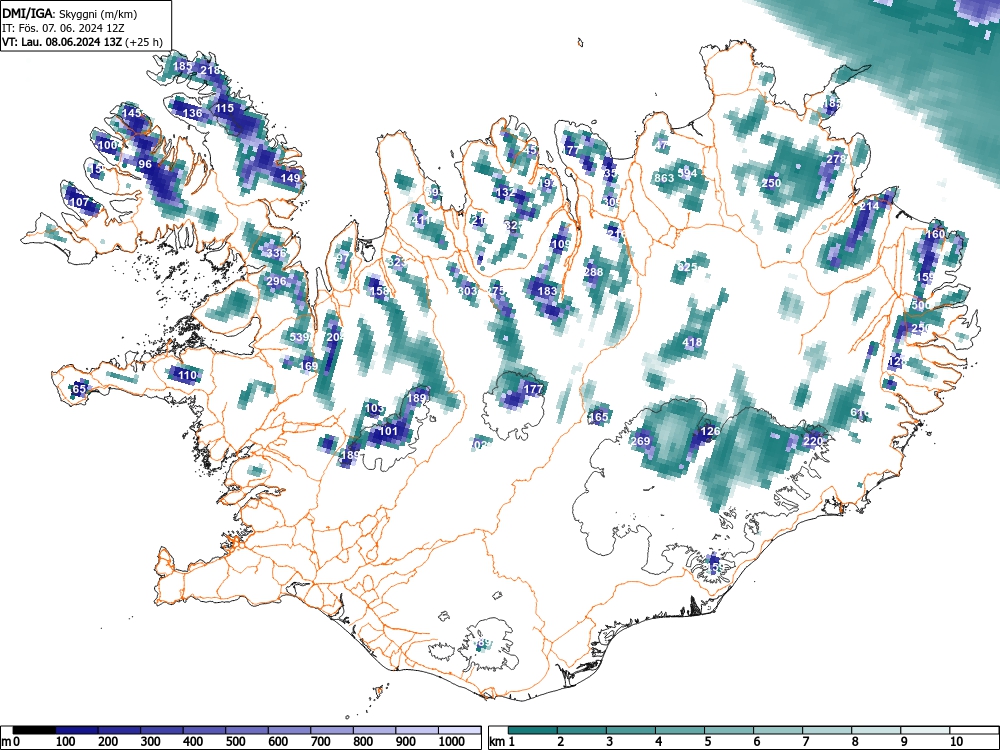The height and width of the screenshot is (750, 1000).
Task: Click the visibility value '145' on the map
Action: (x=131, y=113)
